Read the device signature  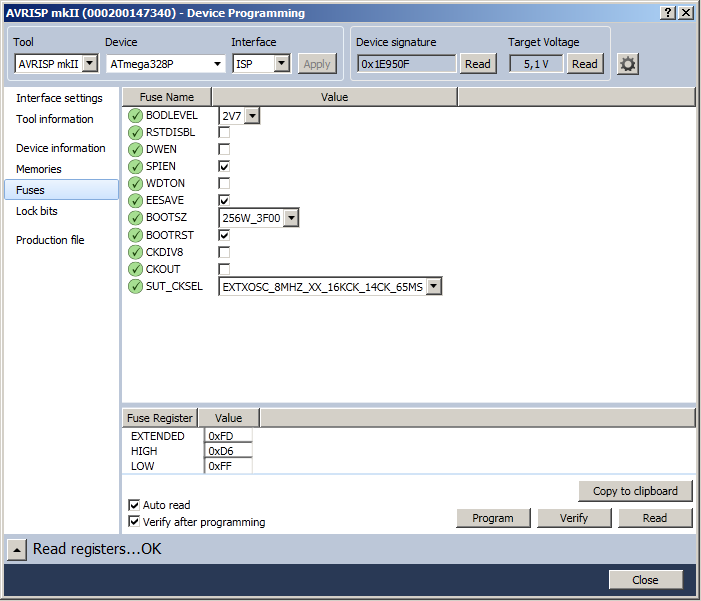click(x=477, y=64)
